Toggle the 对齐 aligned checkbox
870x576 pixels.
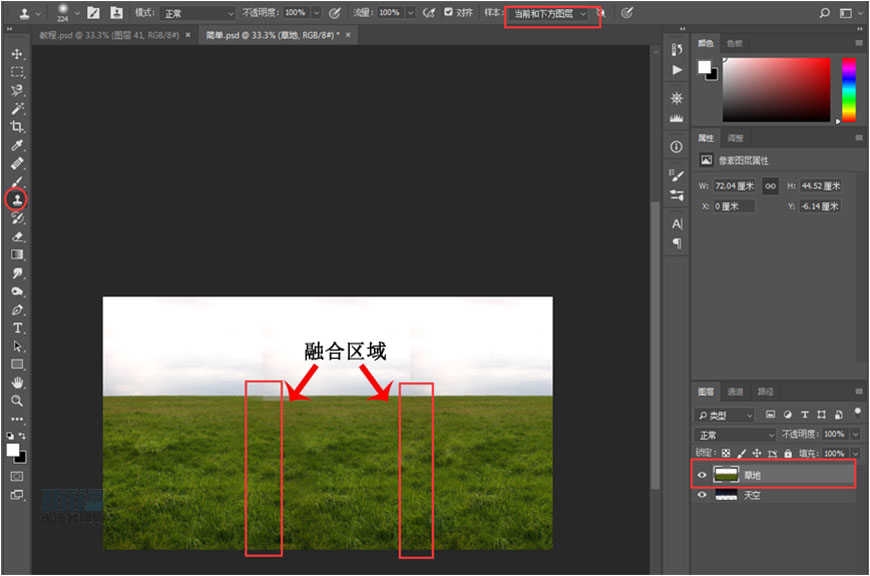(x=448, y=12)
